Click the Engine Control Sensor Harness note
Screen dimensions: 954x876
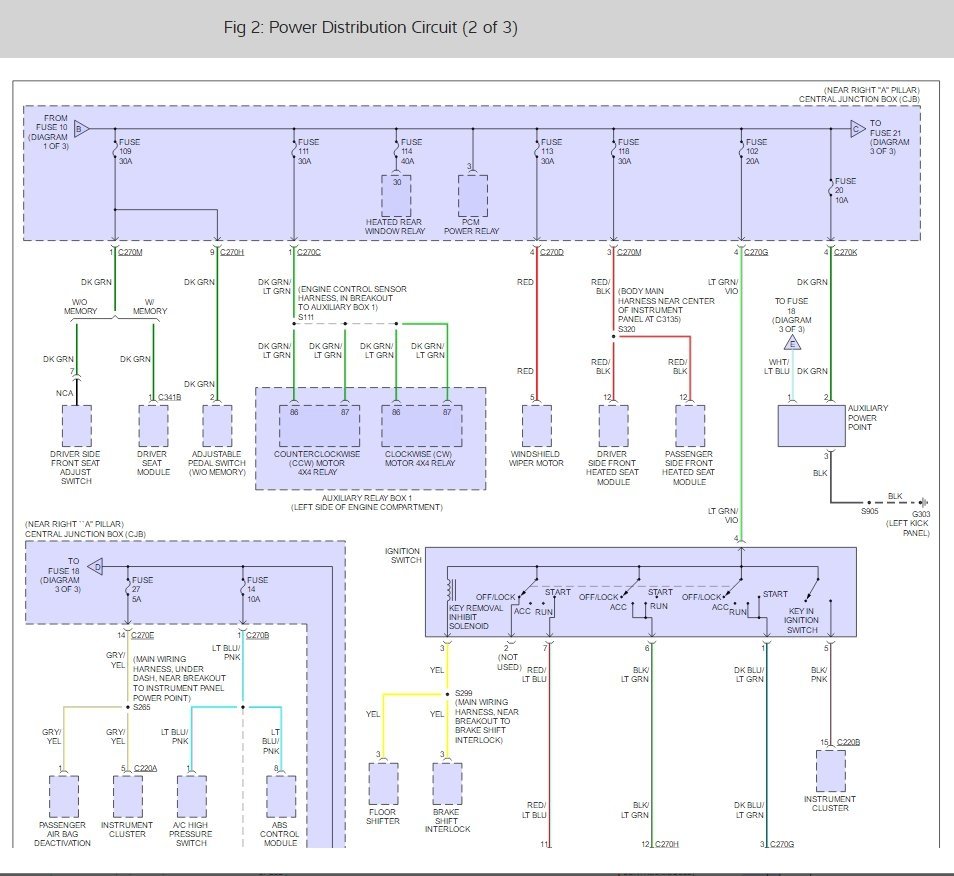click(x=352, y=298)
